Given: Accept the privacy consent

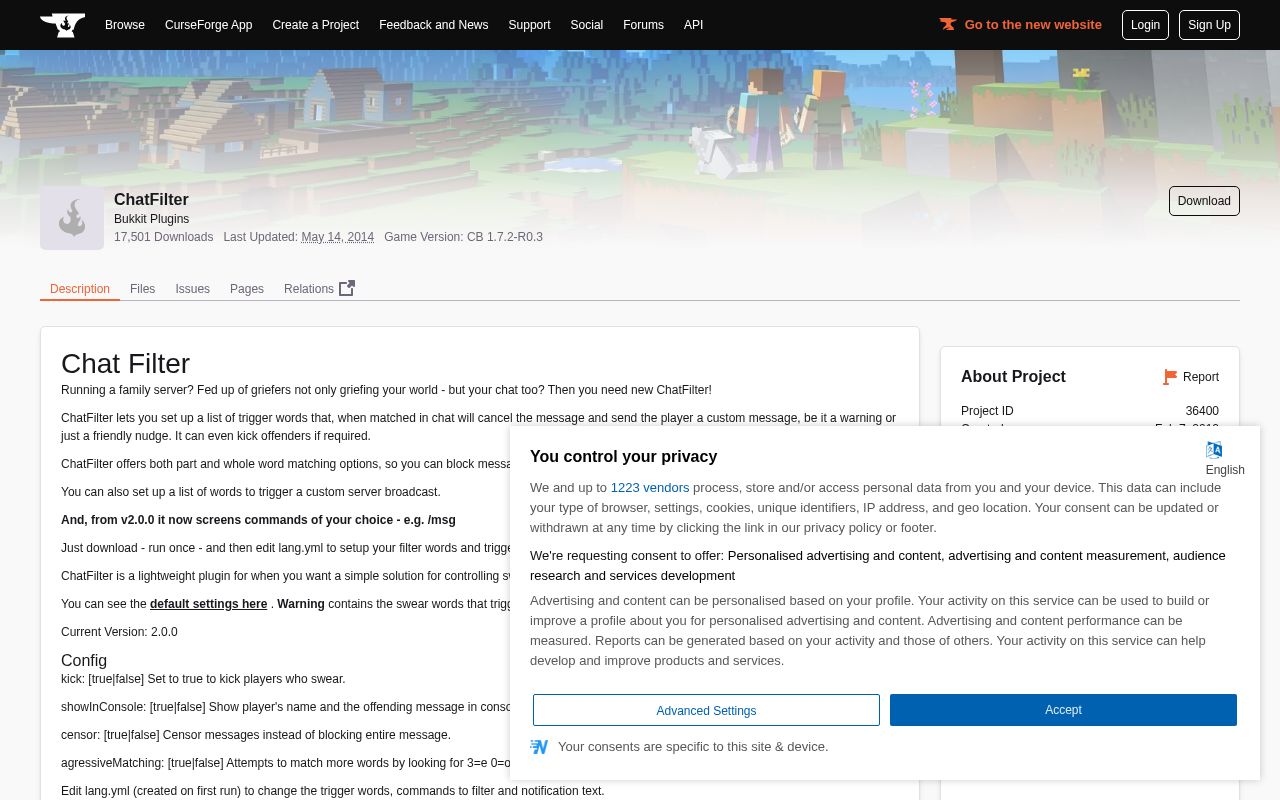Looking at the screenshot, I should pos(1063,710).
